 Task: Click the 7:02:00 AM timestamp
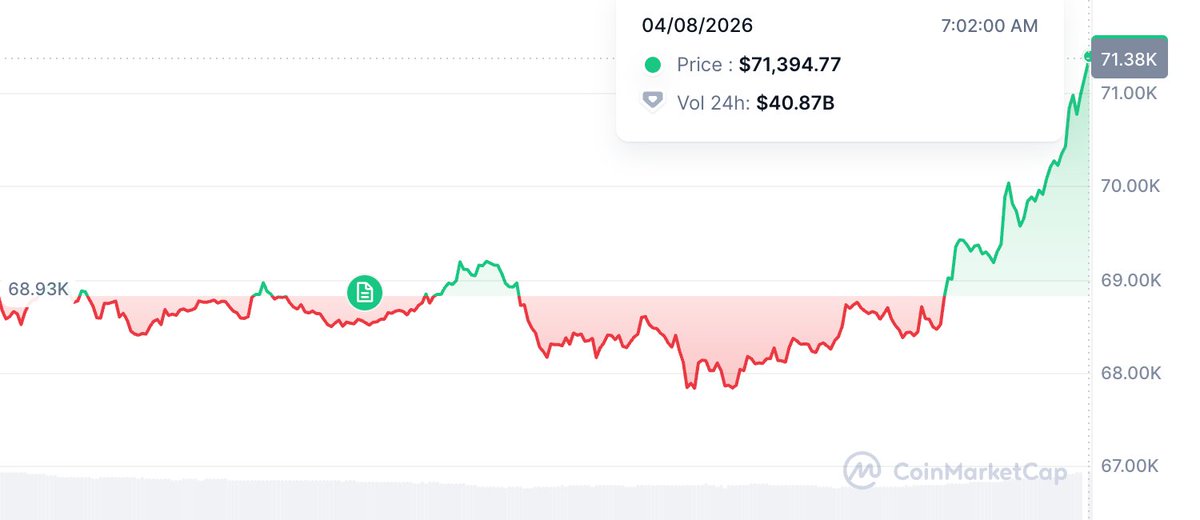989,25
